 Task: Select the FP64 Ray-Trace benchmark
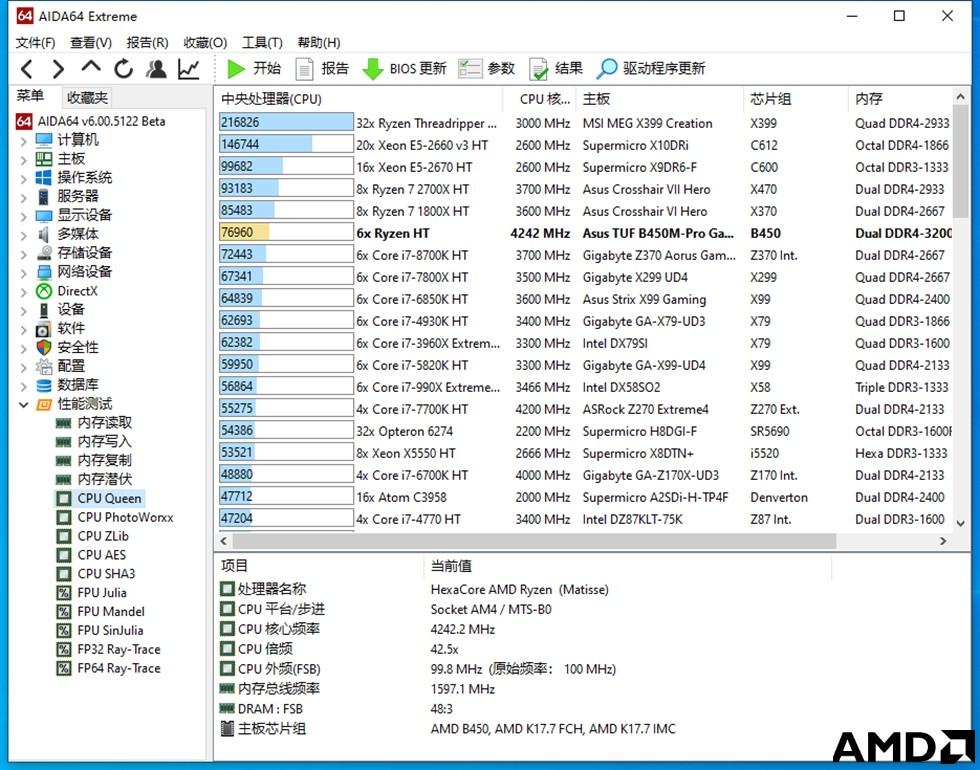point(108,668)
